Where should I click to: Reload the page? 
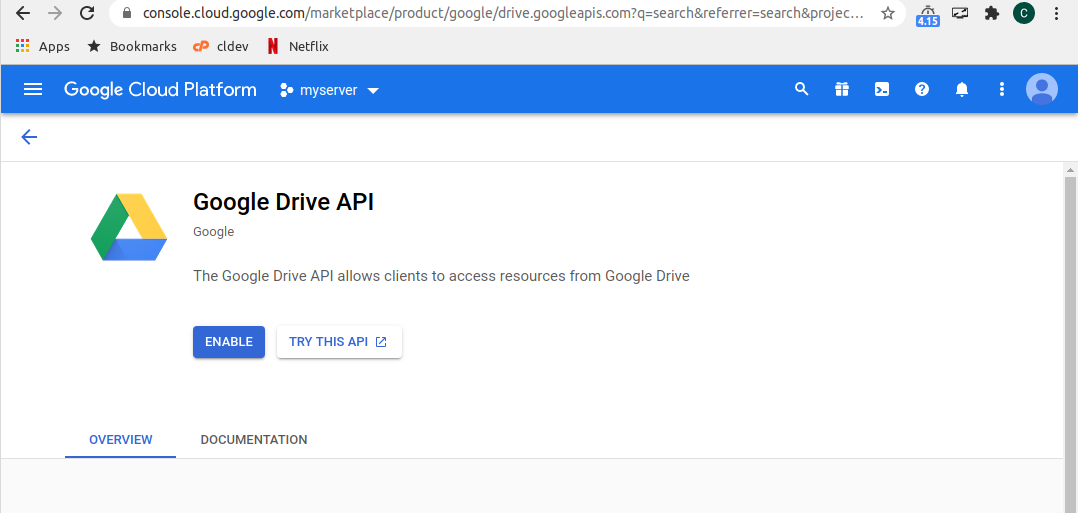click(87, 13)
